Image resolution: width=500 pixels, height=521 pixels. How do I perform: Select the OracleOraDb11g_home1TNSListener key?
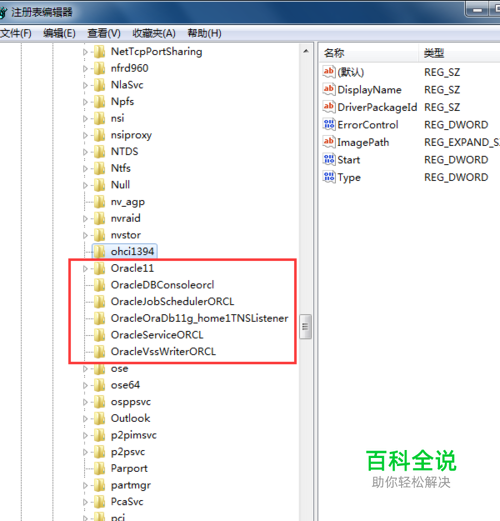point(199,318)
